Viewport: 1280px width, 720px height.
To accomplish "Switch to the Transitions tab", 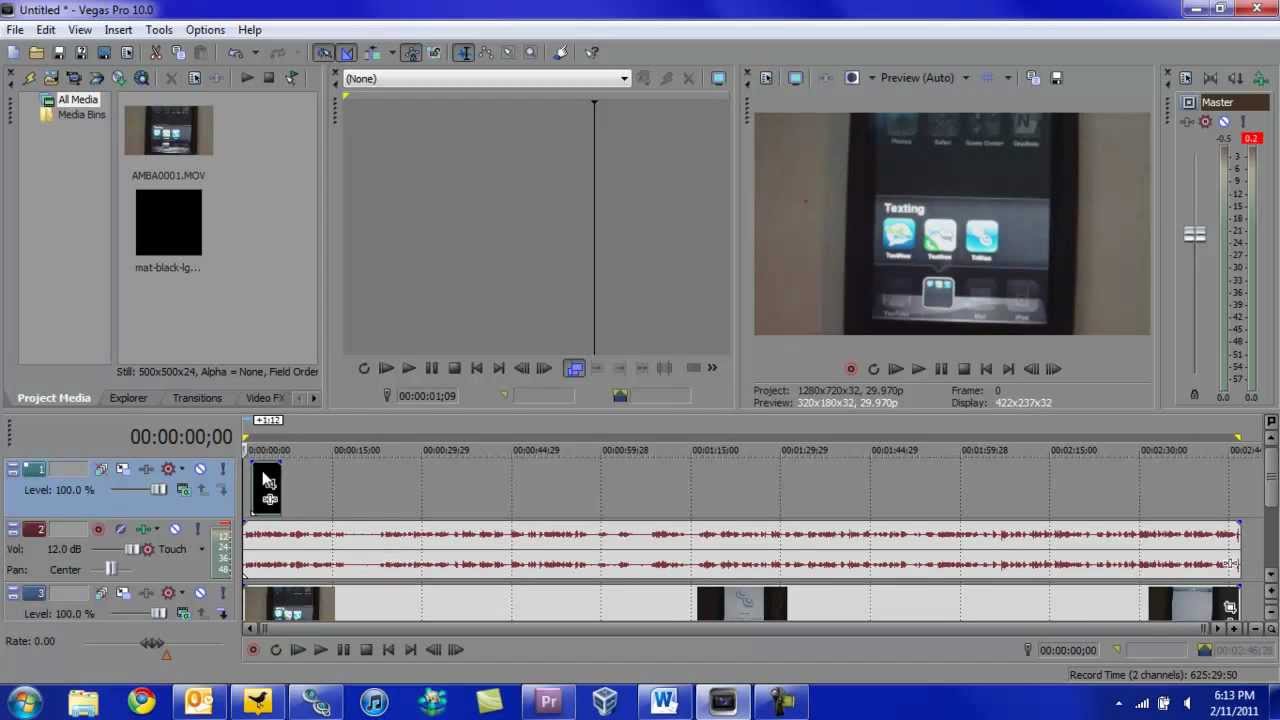I will click(x=197, y=398).
